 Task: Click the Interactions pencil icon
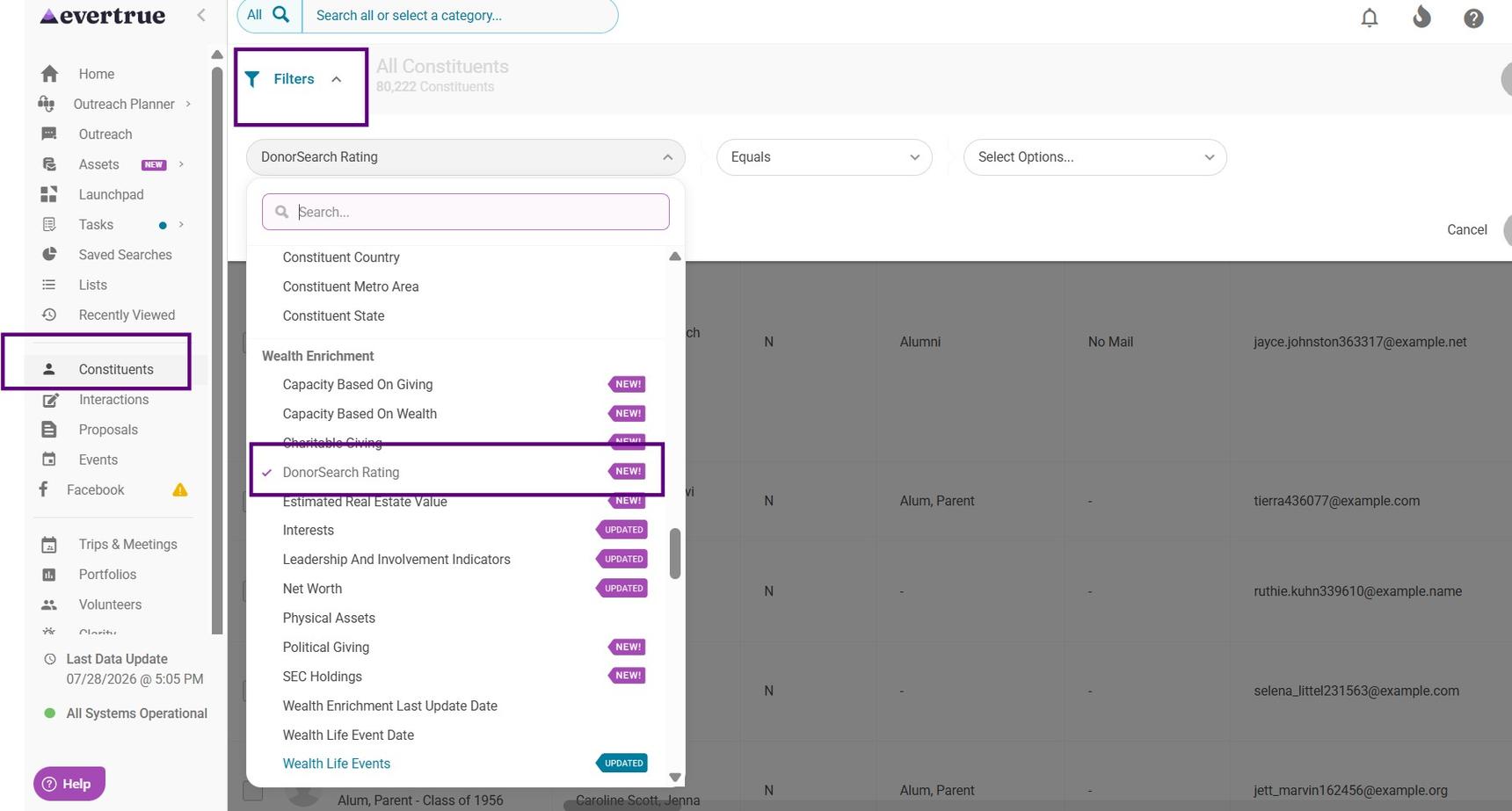click(50, 400)
